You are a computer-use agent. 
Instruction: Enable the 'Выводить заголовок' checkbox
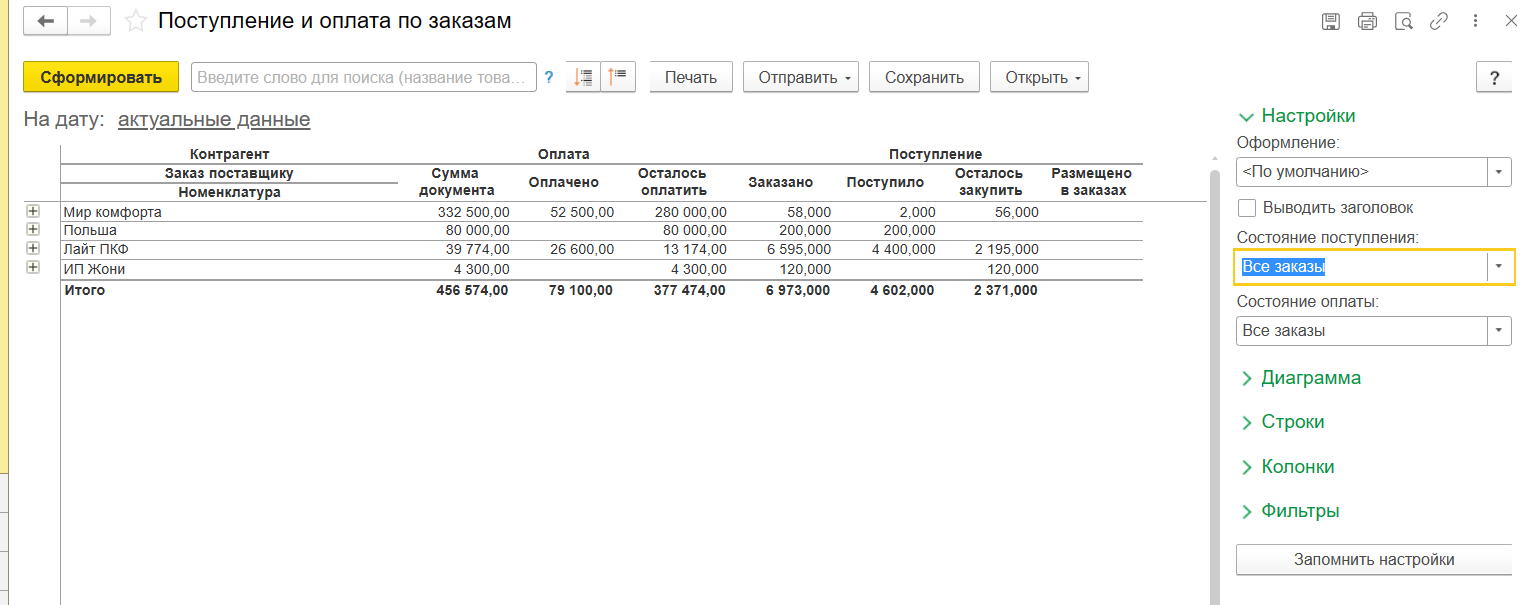tap(1247, 208)
